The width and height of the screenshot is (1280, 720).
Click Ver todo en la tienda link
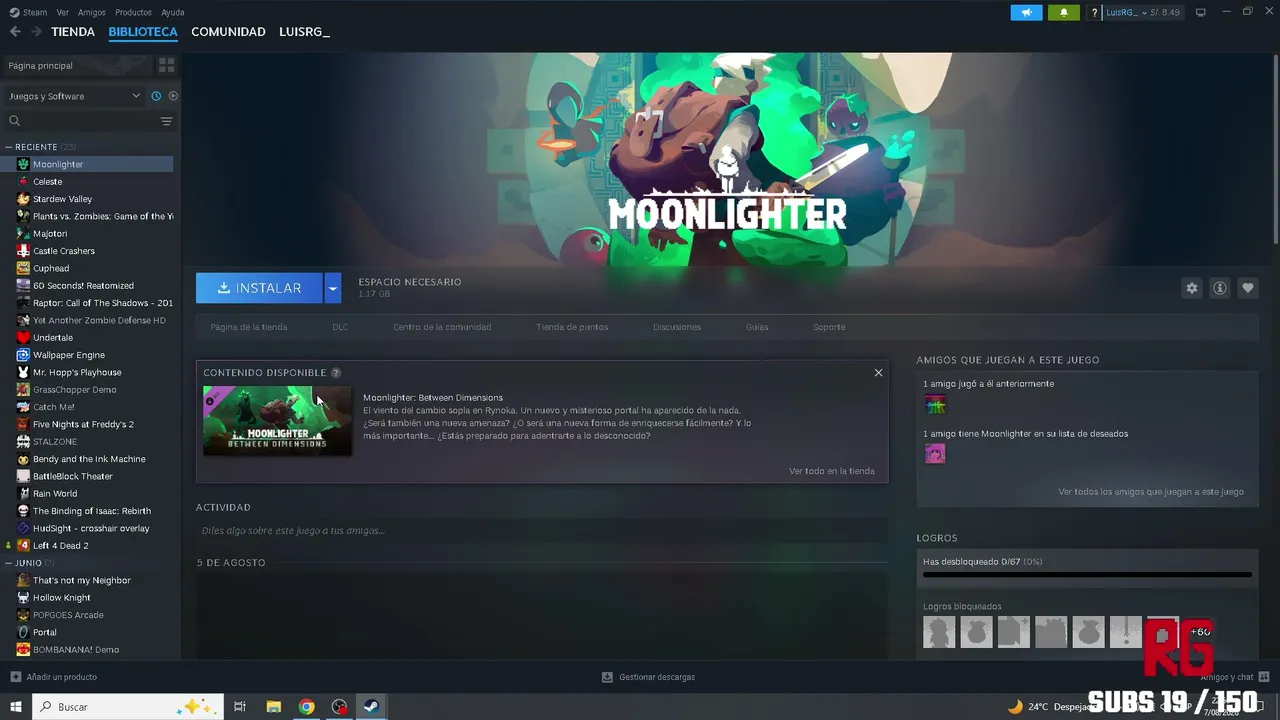pyautogui.click(x=832, y=471)
